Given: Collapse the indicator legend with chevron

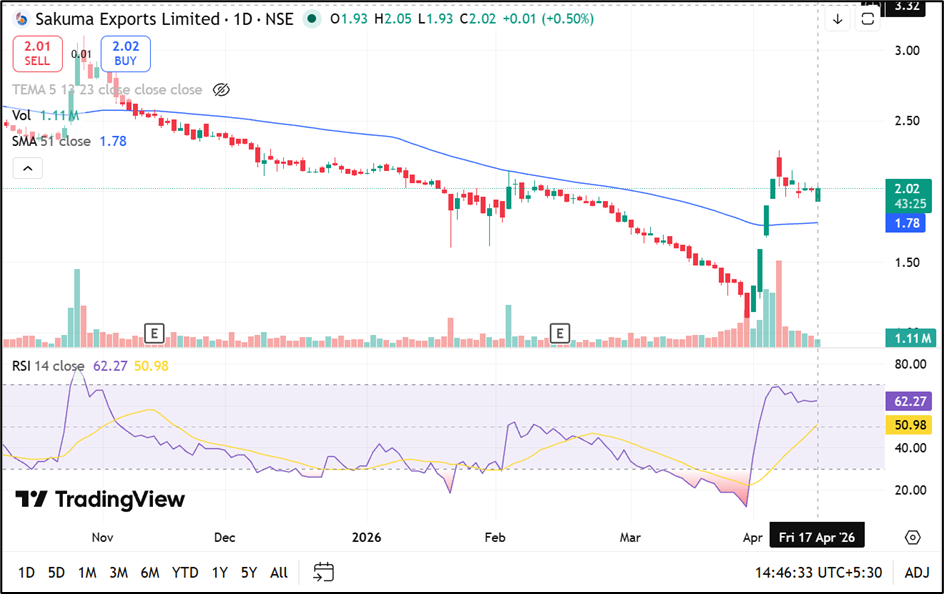Looking at the screenshot, I should coord(27,168).
